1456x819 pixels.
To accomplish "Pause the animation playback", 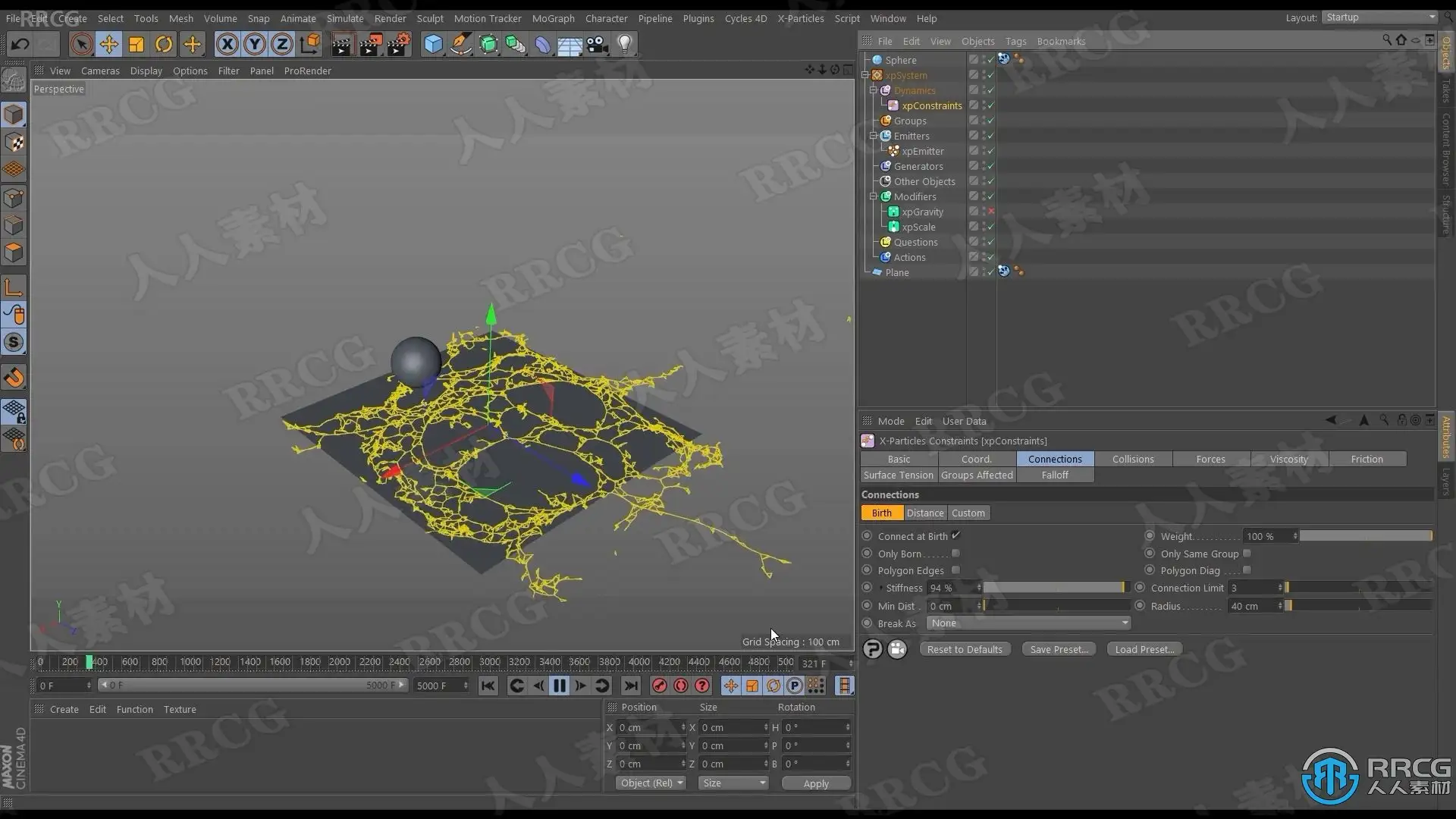I will click(560, 686).
